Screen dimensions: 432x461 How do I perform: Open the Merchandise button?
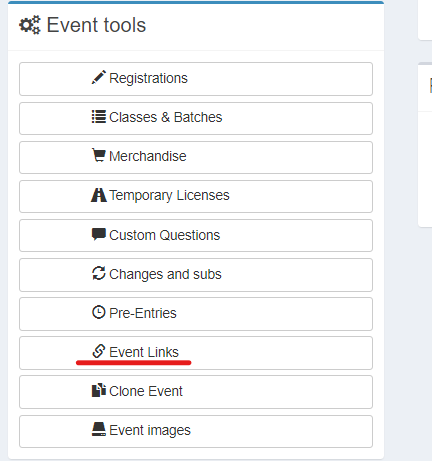(196, 157)
